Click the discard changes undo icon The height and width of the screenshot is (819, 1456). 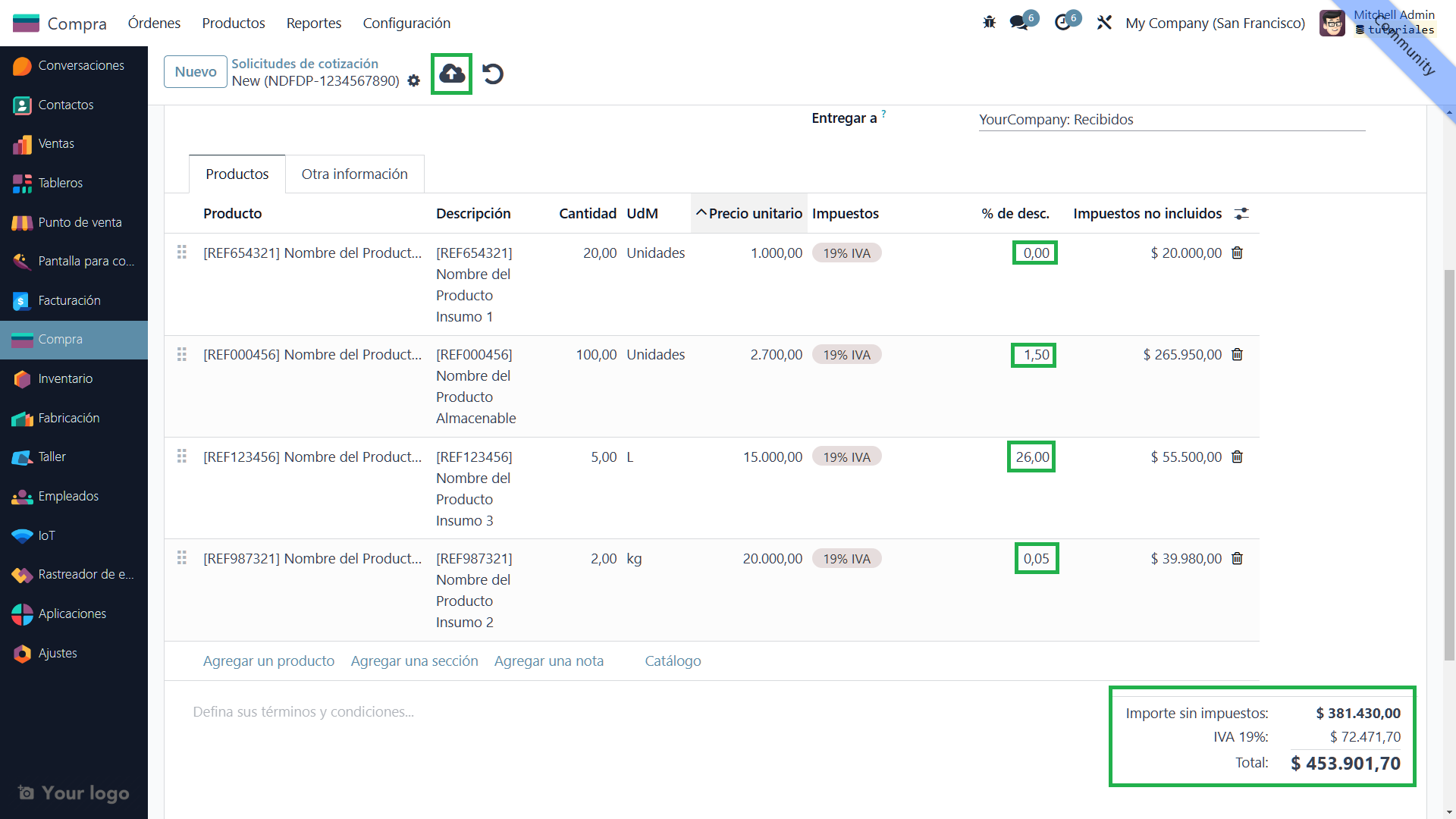493,74
